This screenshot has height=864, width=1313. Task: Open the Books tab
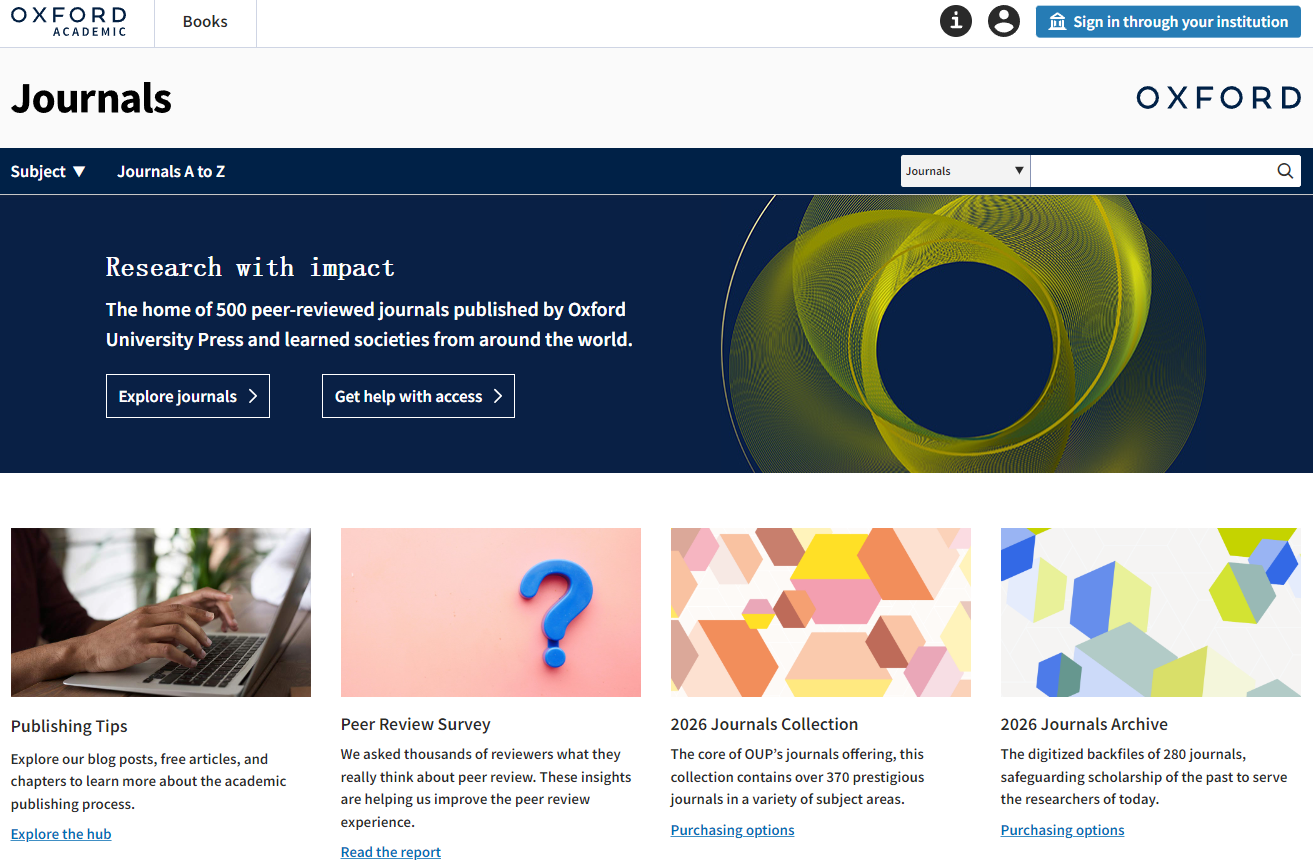tap(205, 22)
